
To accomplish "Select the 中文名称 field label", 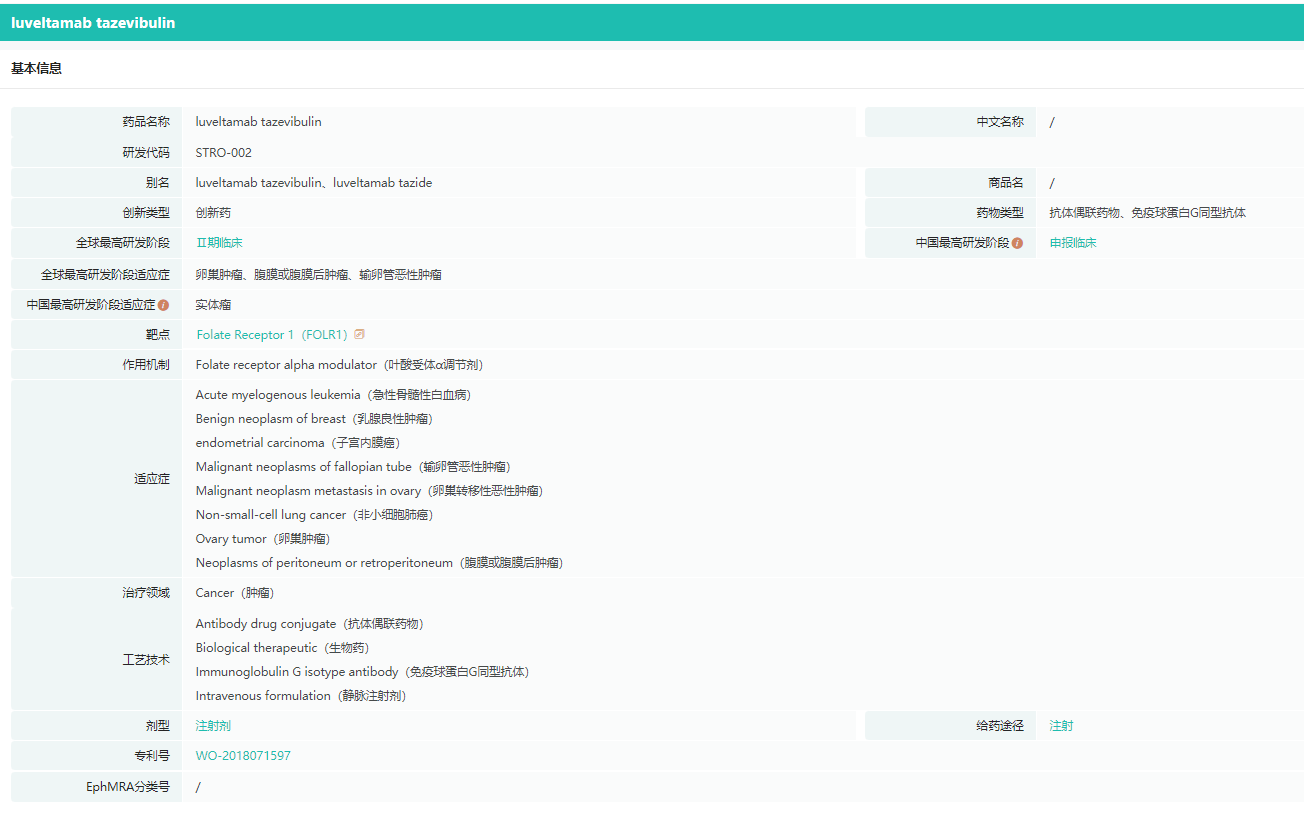I will pyautogui.click(x=1000, y=122).
